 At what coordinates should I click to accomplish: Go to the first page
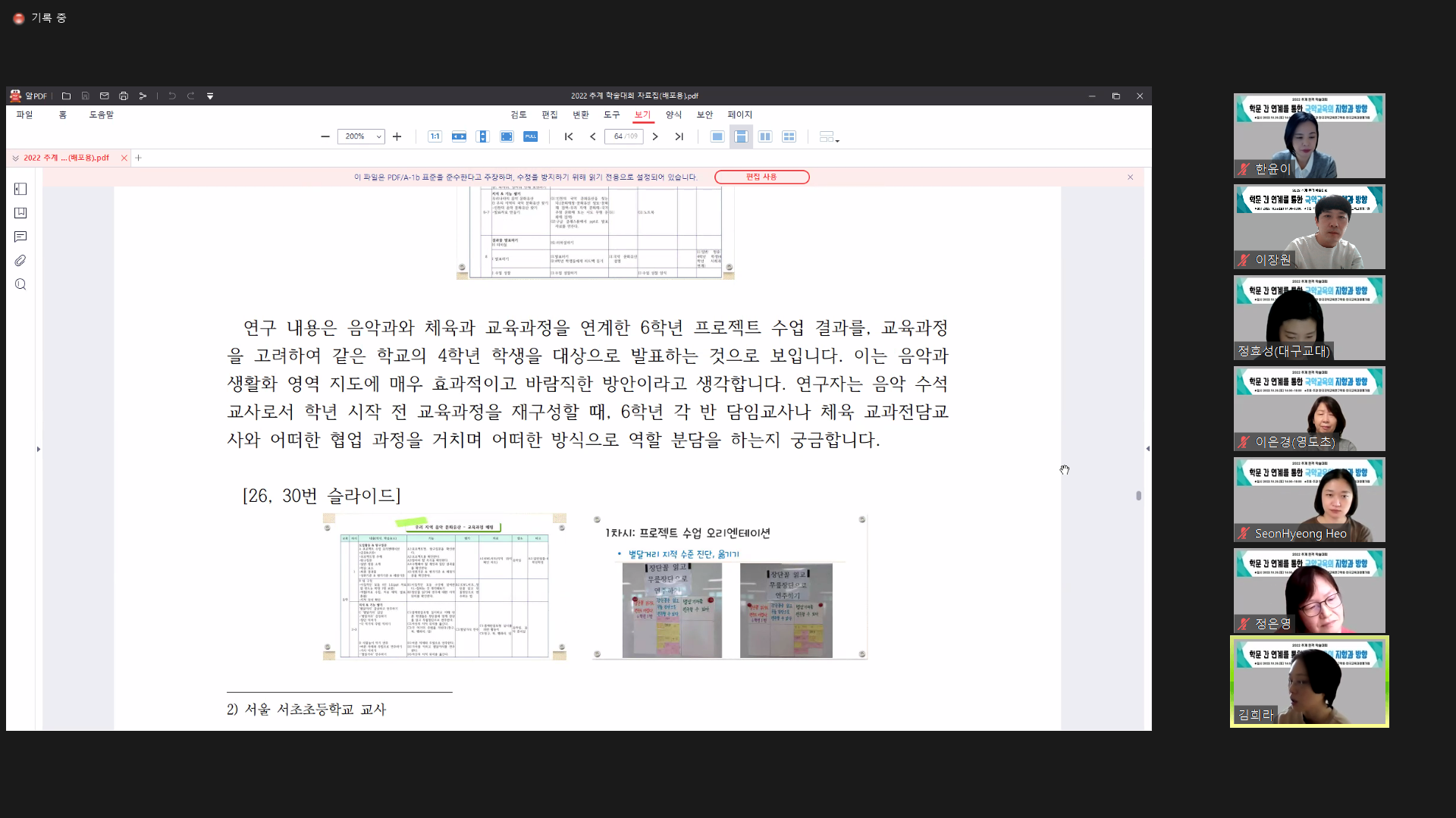[x=569, y=137]
